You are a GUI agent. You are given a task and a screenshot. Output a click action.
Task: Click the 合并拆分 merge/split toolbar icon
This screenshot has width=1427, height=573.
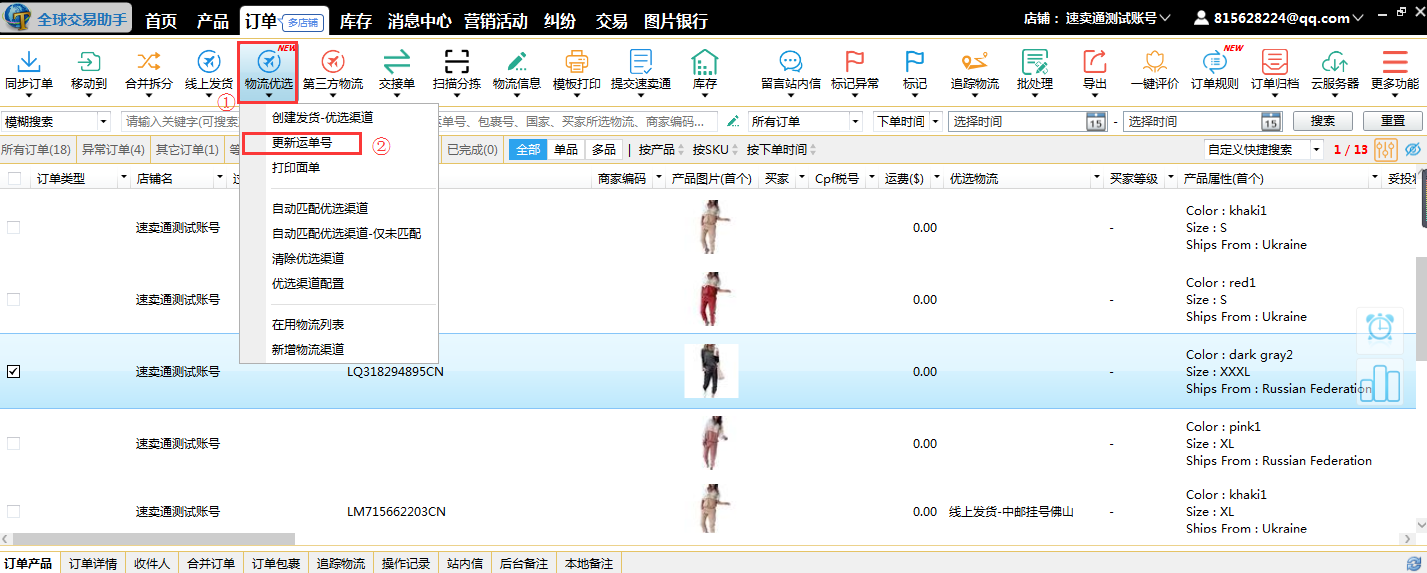click(x=148, y=61)
